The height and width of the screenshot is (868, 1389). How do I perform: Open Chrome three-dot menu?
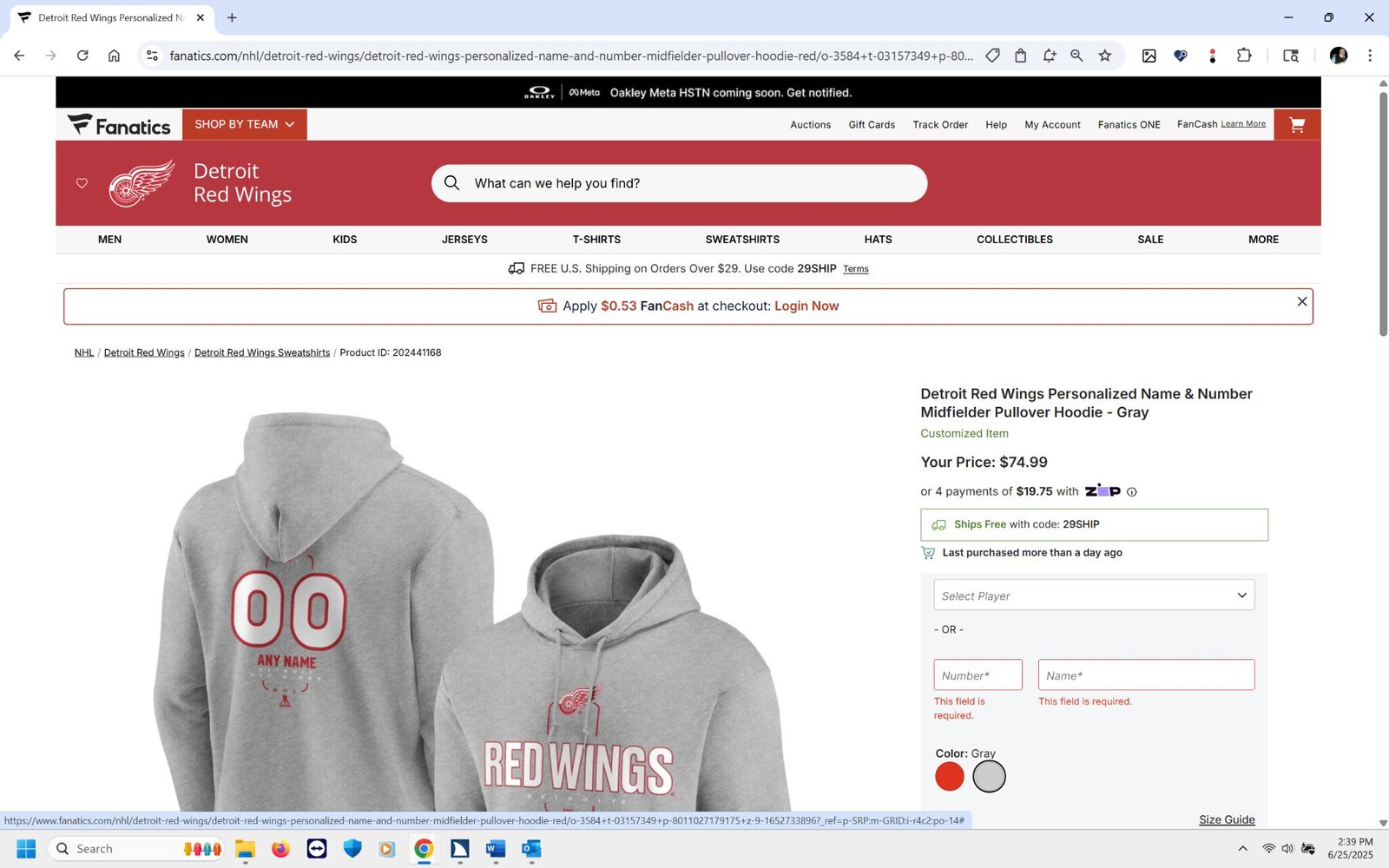point(1370,56)
